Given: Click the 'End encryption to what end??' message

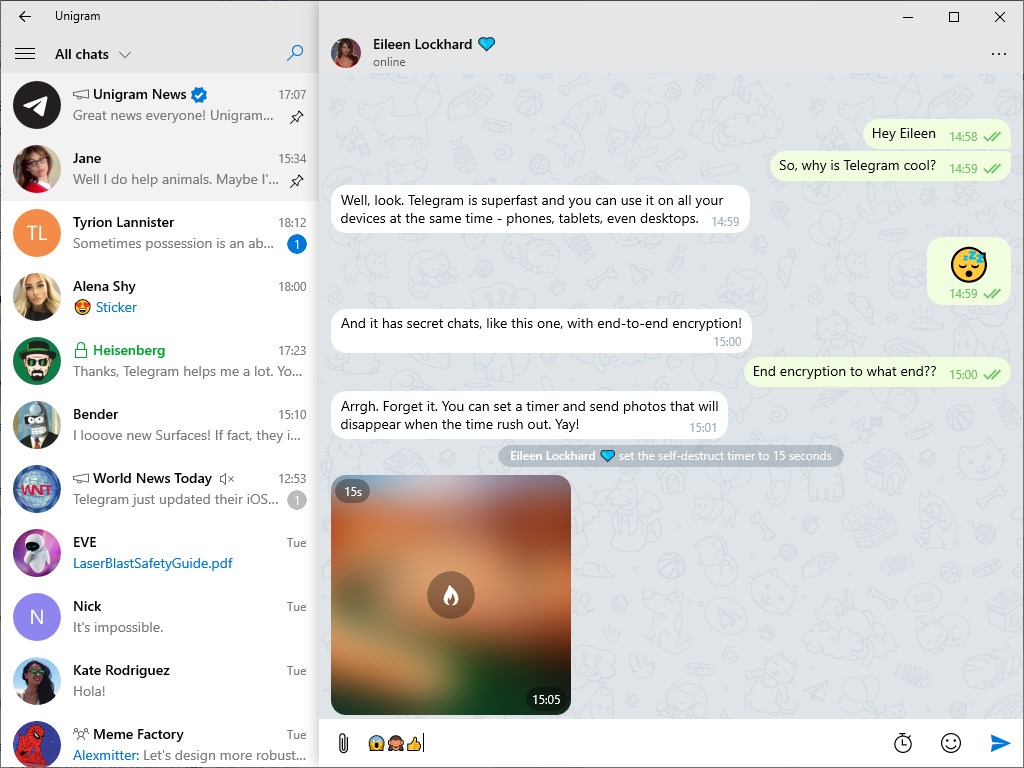Looking at the screenshot, I should (877, 372).
